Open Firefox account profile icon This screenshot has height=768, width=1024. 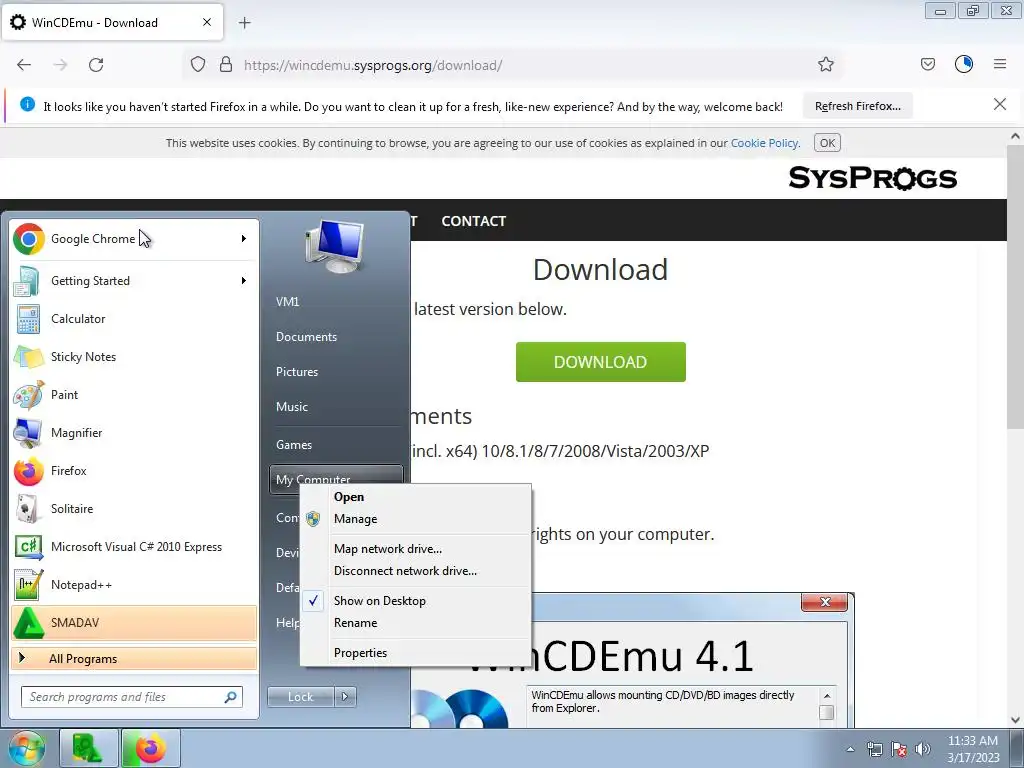[x=964, y=64]
